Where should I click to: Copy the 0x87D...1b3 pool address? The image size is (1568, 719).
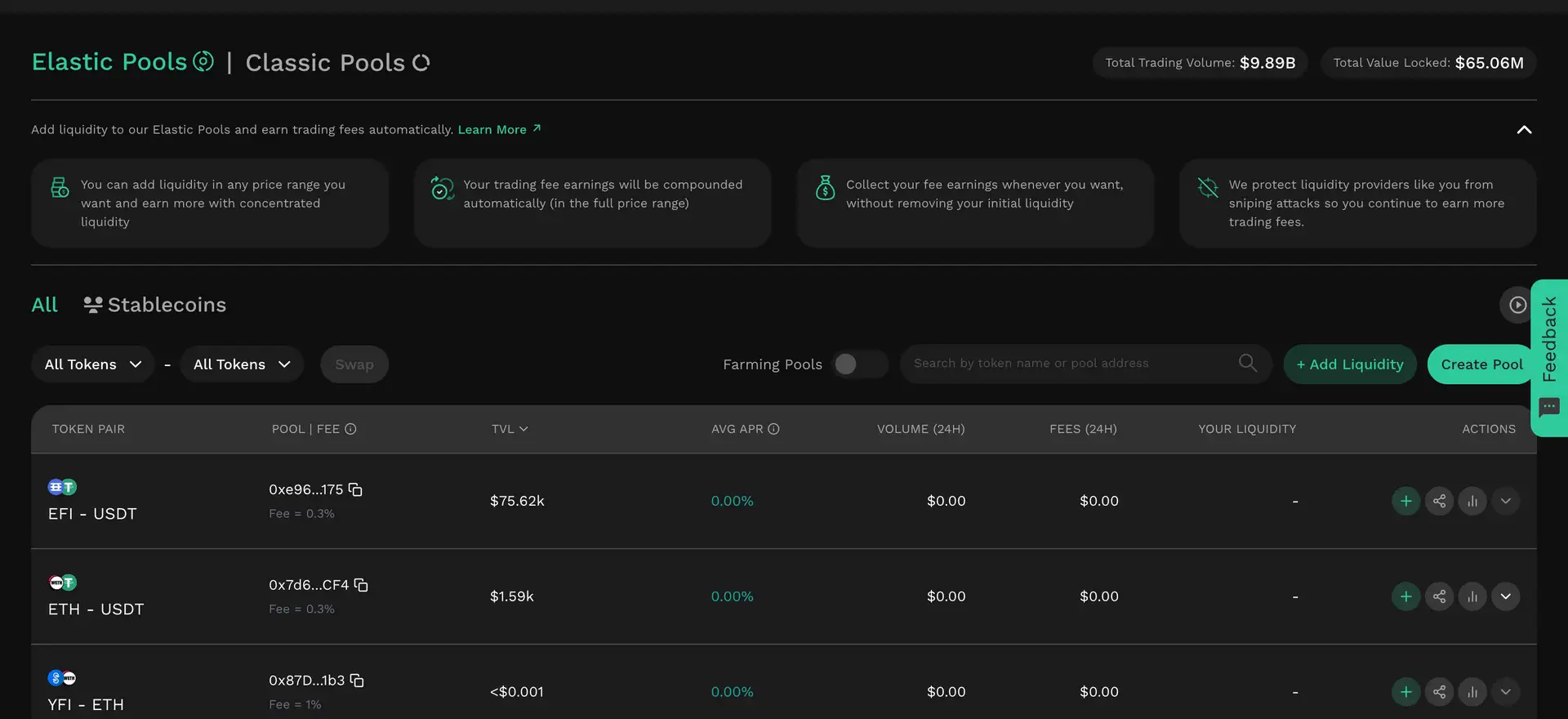357,681
